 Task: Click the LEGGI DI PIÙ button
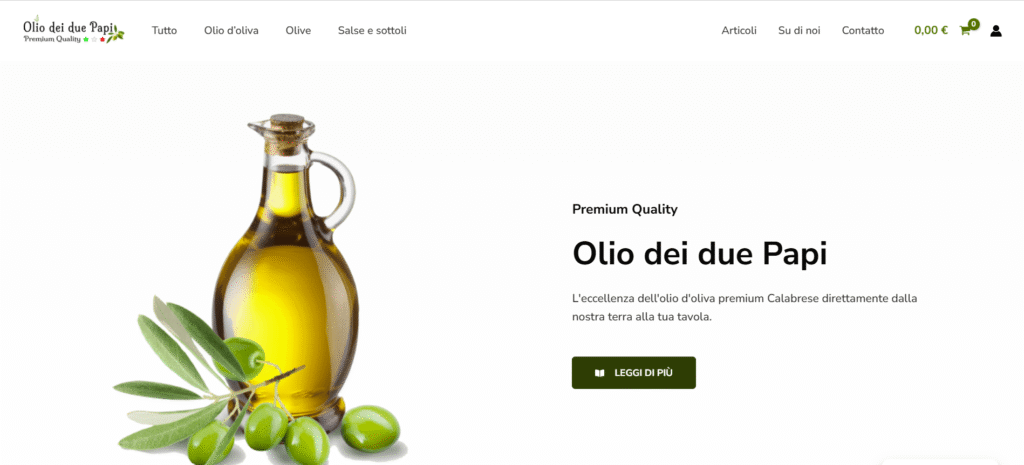click(x=633, y=373)
